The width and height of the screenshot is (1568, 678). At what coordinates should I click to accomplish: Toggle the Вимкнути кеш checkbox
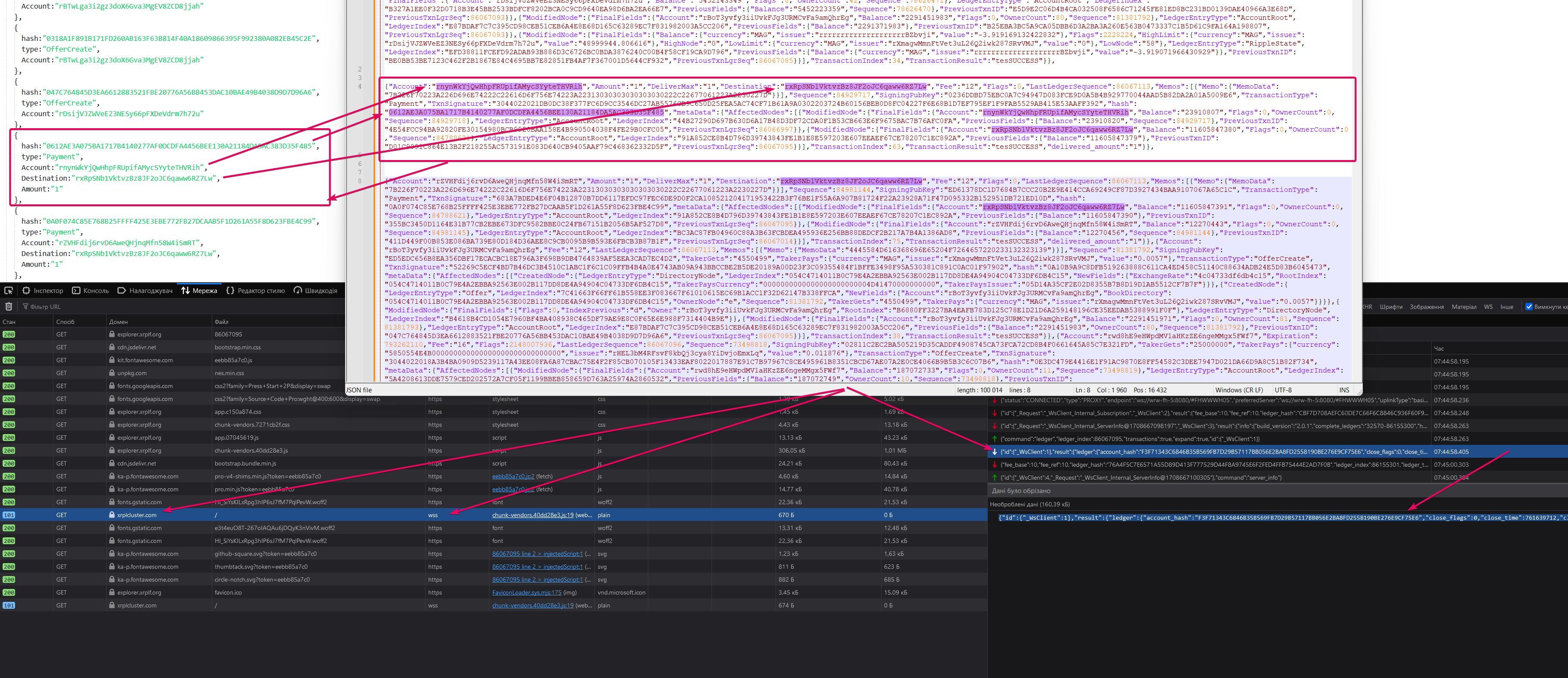coord(1528,307)
